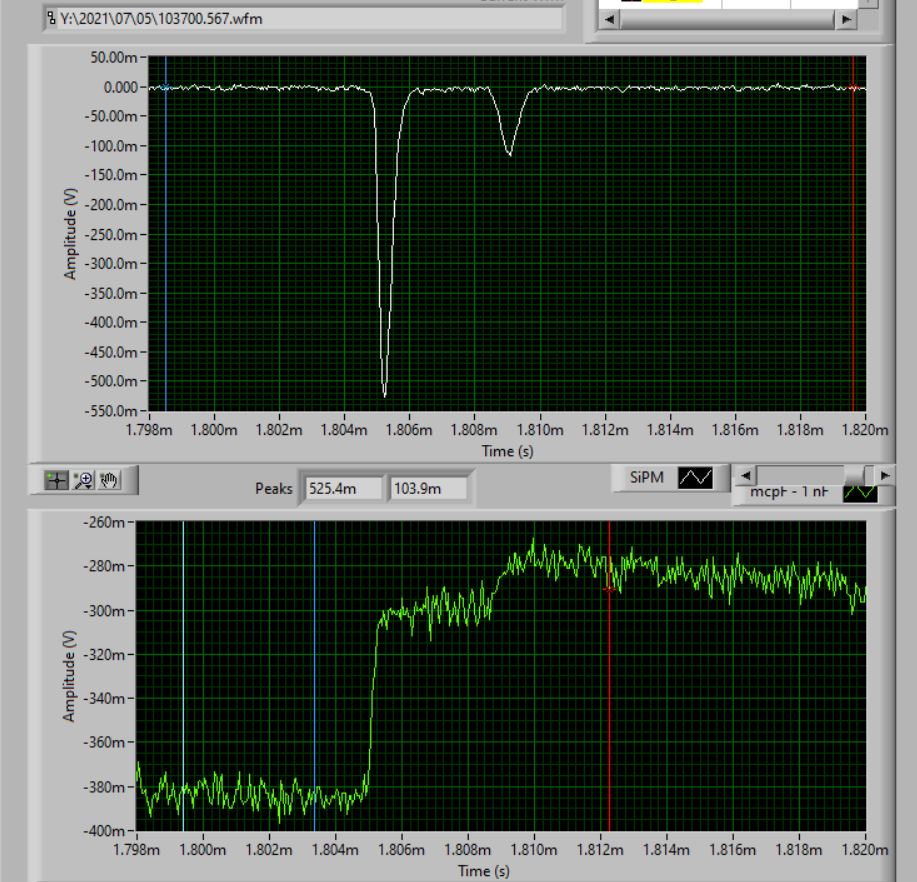This screenshot has height=882, width=917.
Task: Click top graph Y-axis tick -300.0m
Action: pos(111,264)
